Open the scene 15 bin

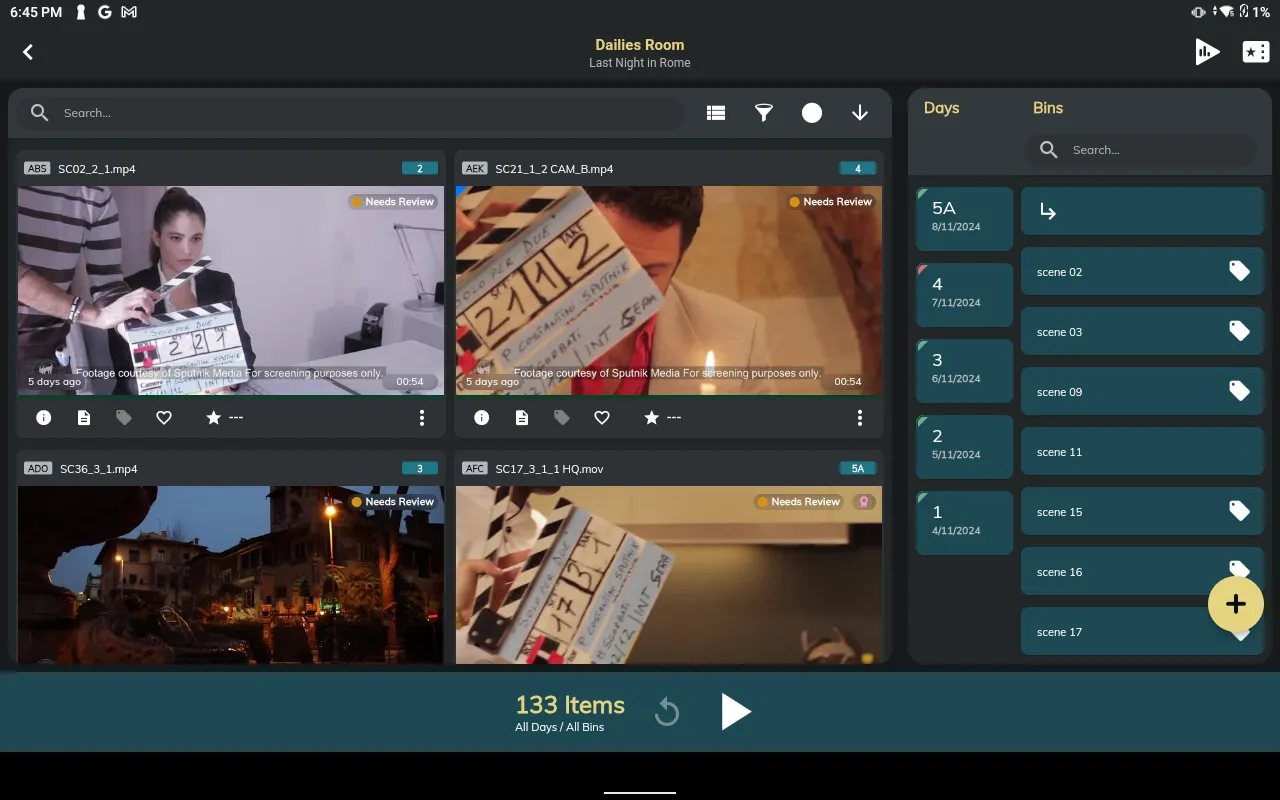[x=1142, y=512]
